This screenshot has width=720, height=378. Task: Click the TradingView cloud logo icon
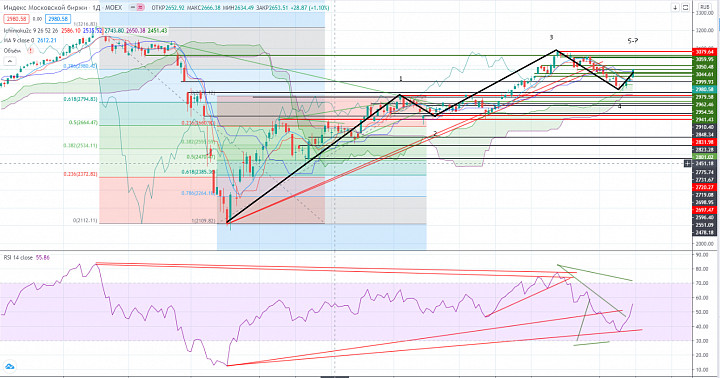10,367
